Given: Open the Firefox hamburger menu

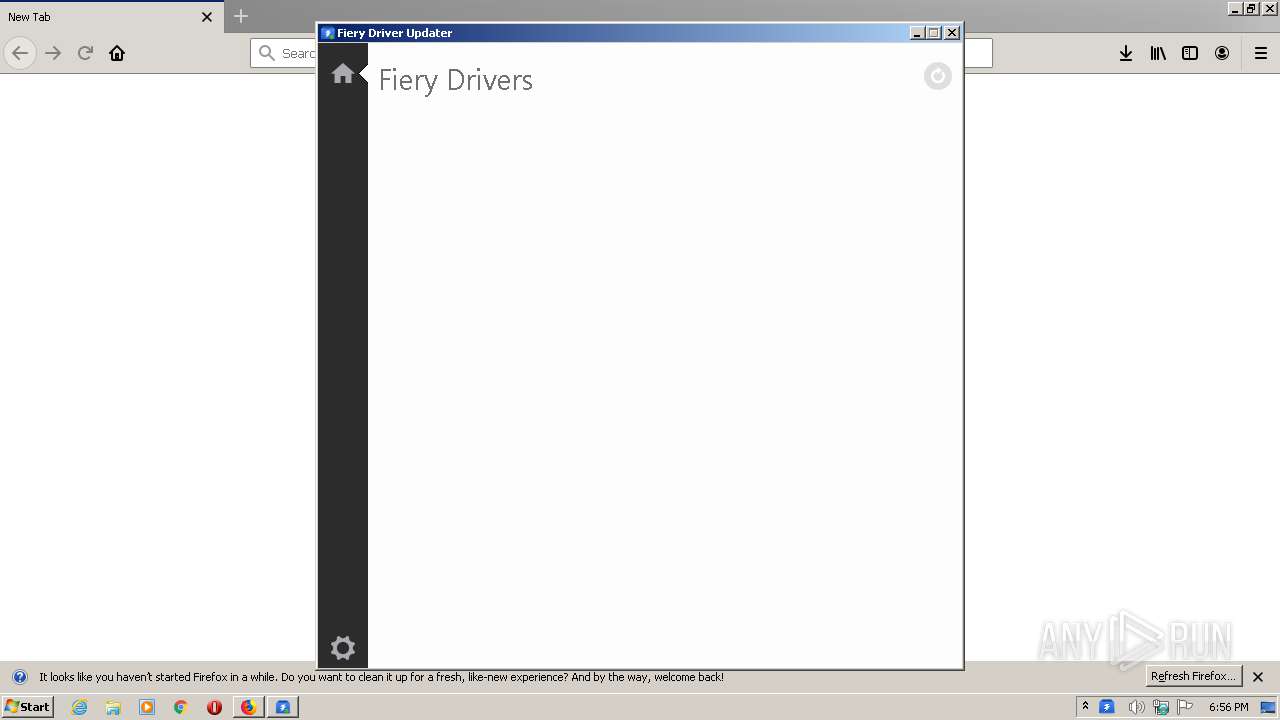Looking at the screenshot, I should (1261, 53).
